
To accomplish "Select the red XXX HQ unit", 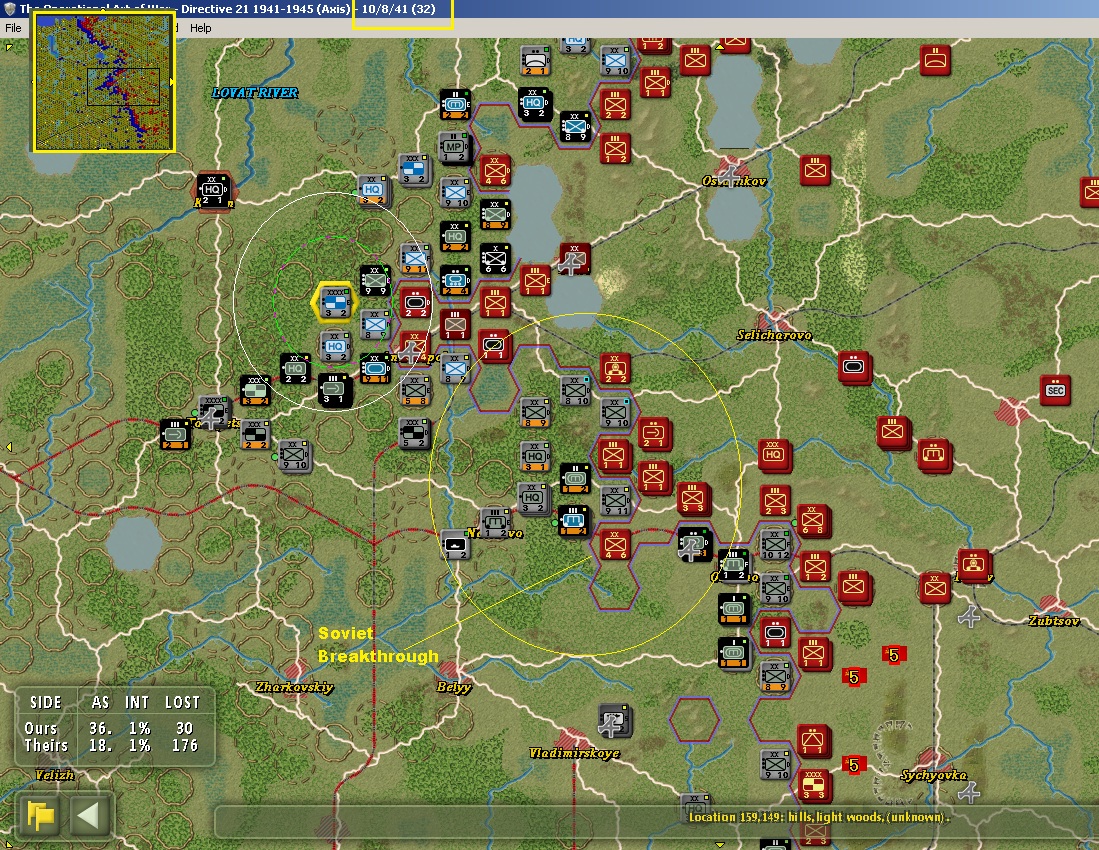I will [774, 455].
